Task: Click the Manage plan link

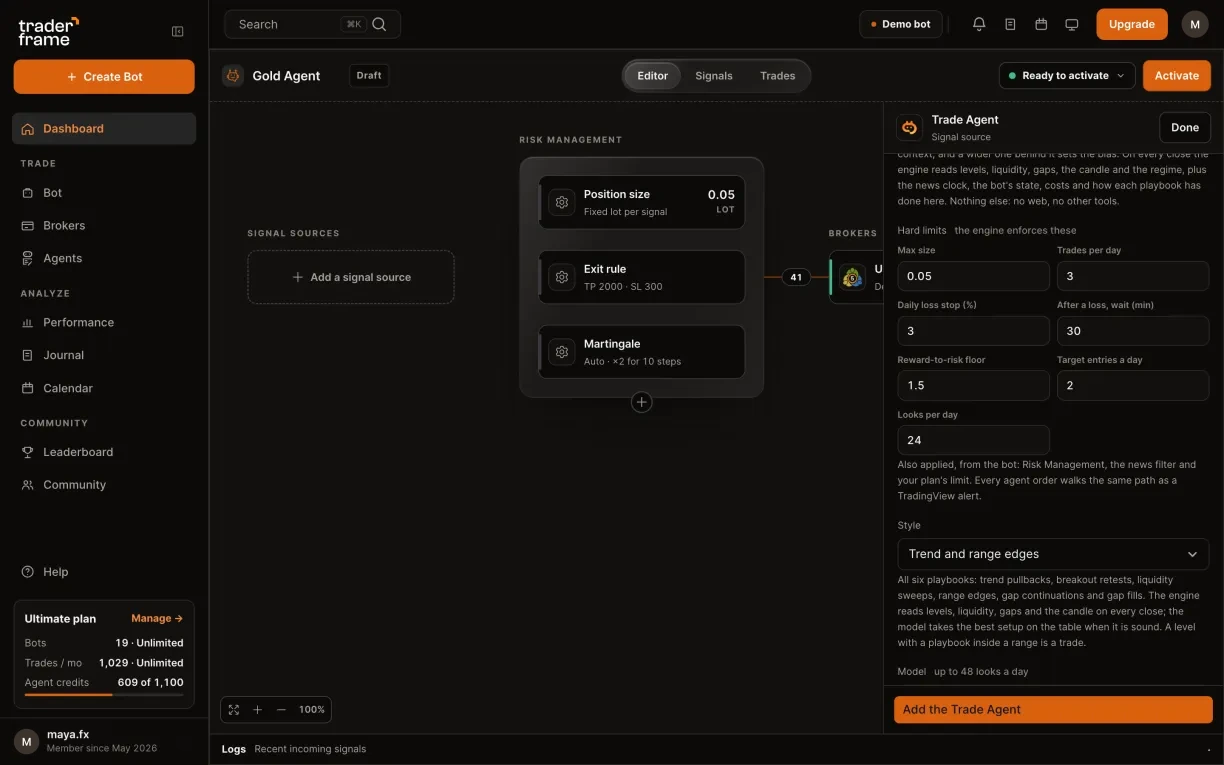Action: 157,619
